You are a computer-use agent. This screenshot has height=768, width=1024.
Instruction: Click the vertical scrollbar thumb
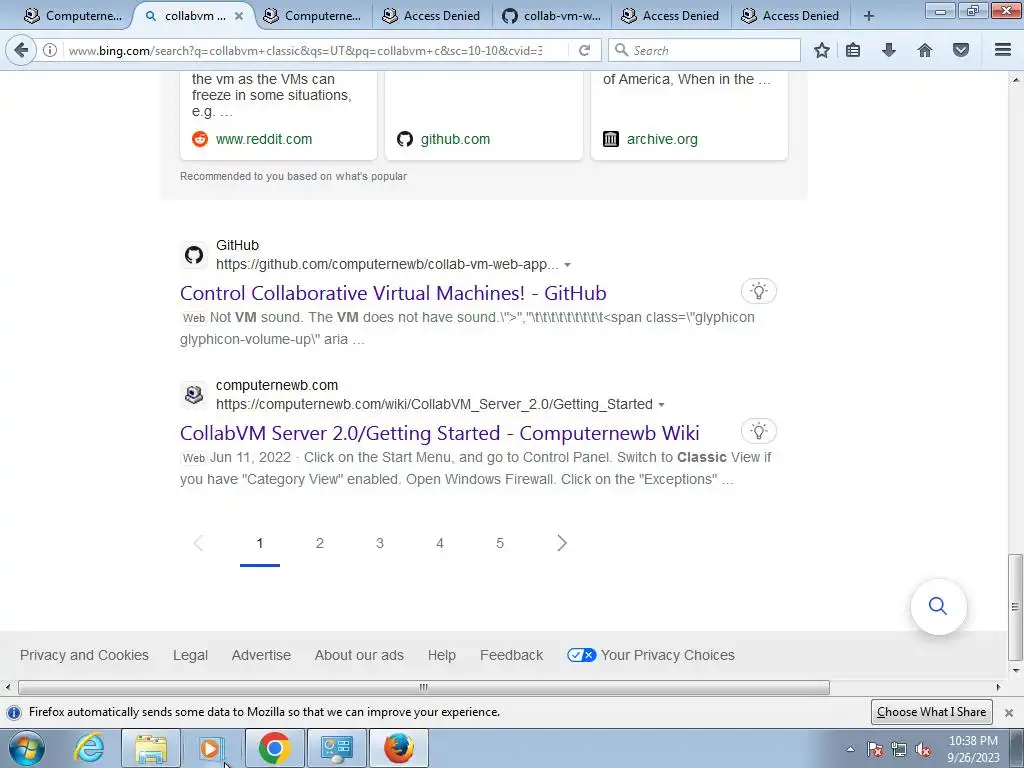(x=1016, y=607)
